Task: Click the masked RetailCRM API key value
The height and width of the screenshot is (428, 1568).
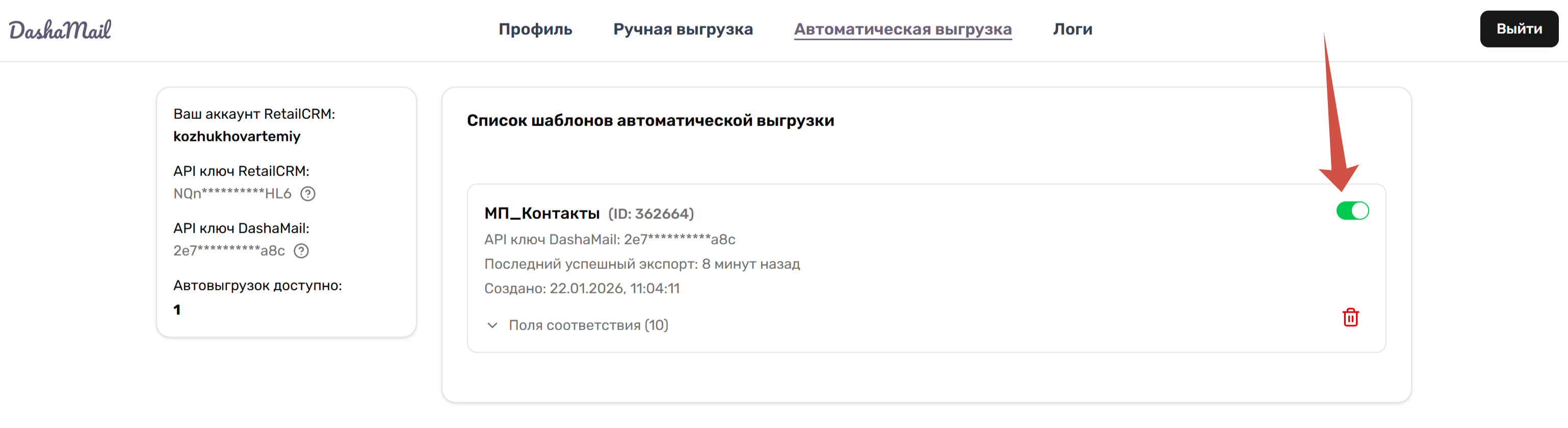Action: coord(232,194)
